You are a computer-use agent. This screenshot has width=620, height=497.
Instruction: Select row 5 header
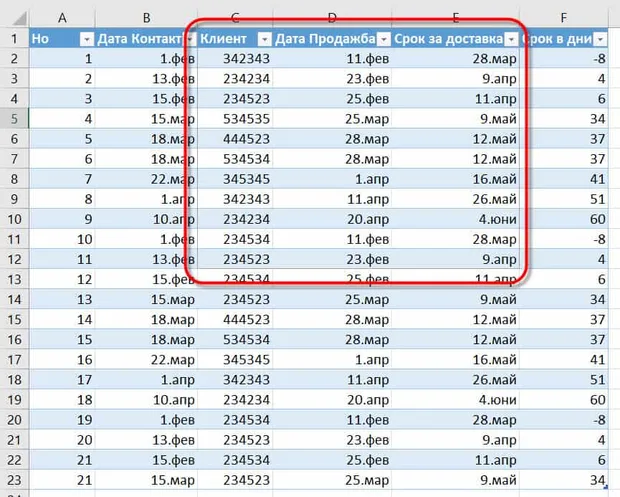tap(14, 119)
